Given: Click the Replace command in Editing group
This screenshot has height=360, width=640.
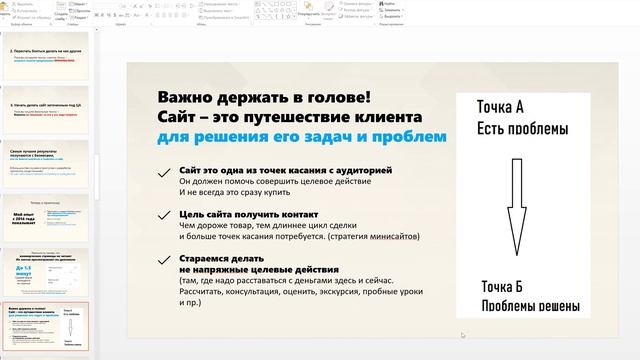Looking at the screenshot, I should (391, 10).
